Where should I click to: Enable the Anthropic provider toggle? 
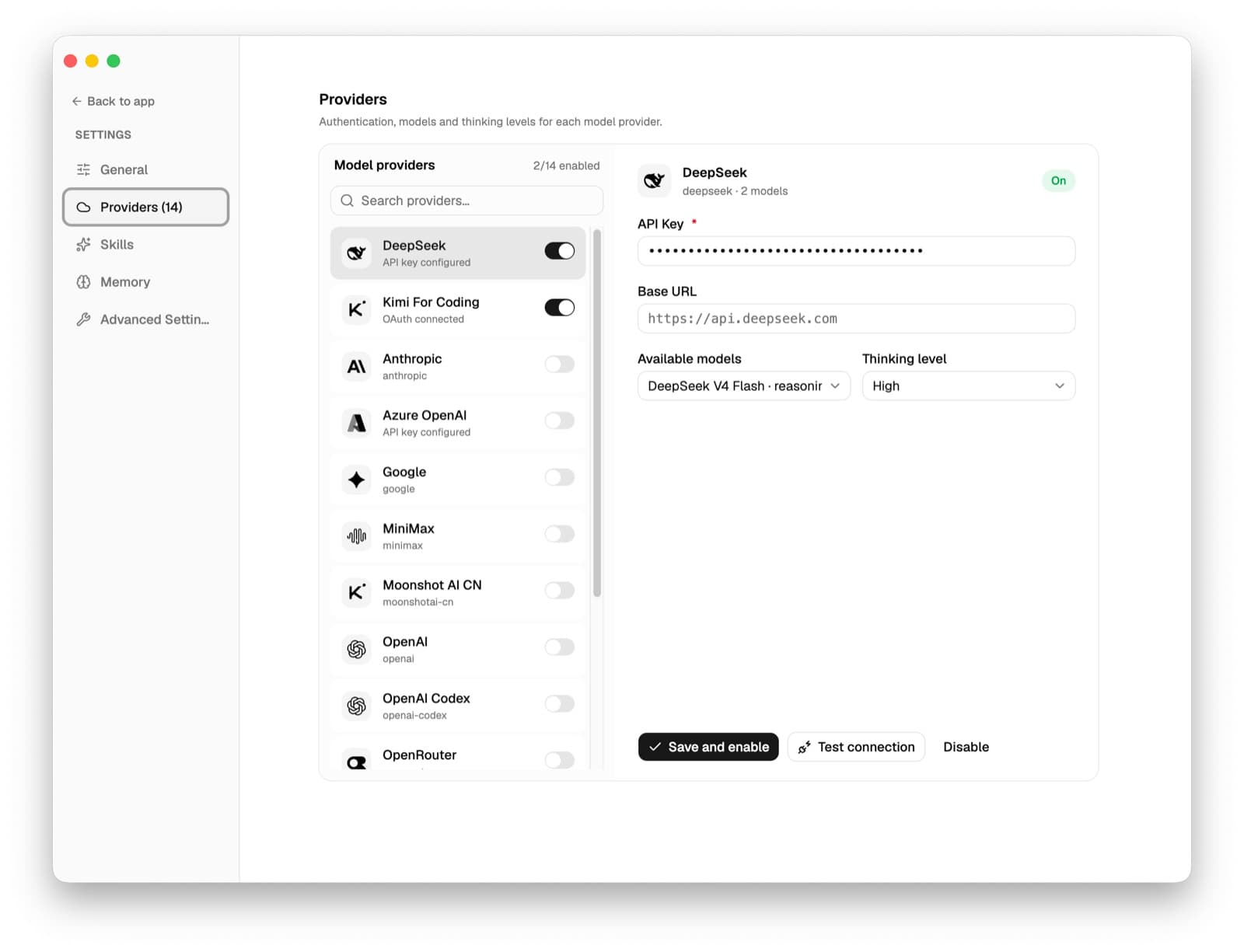(x=560, y=364)
